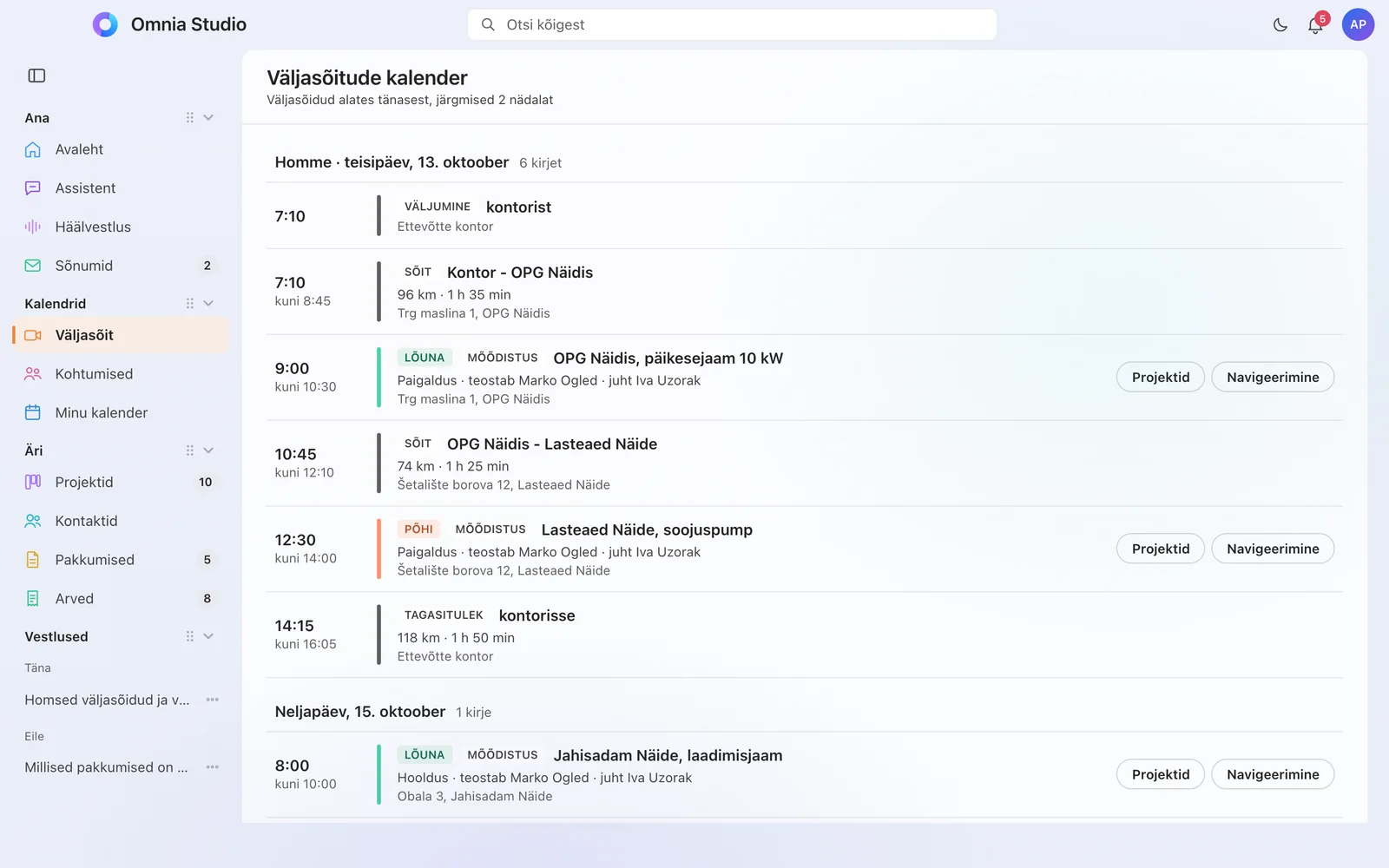Collapse the Äri section chevron
This screenshot has height=868, width=1389.
208,450
